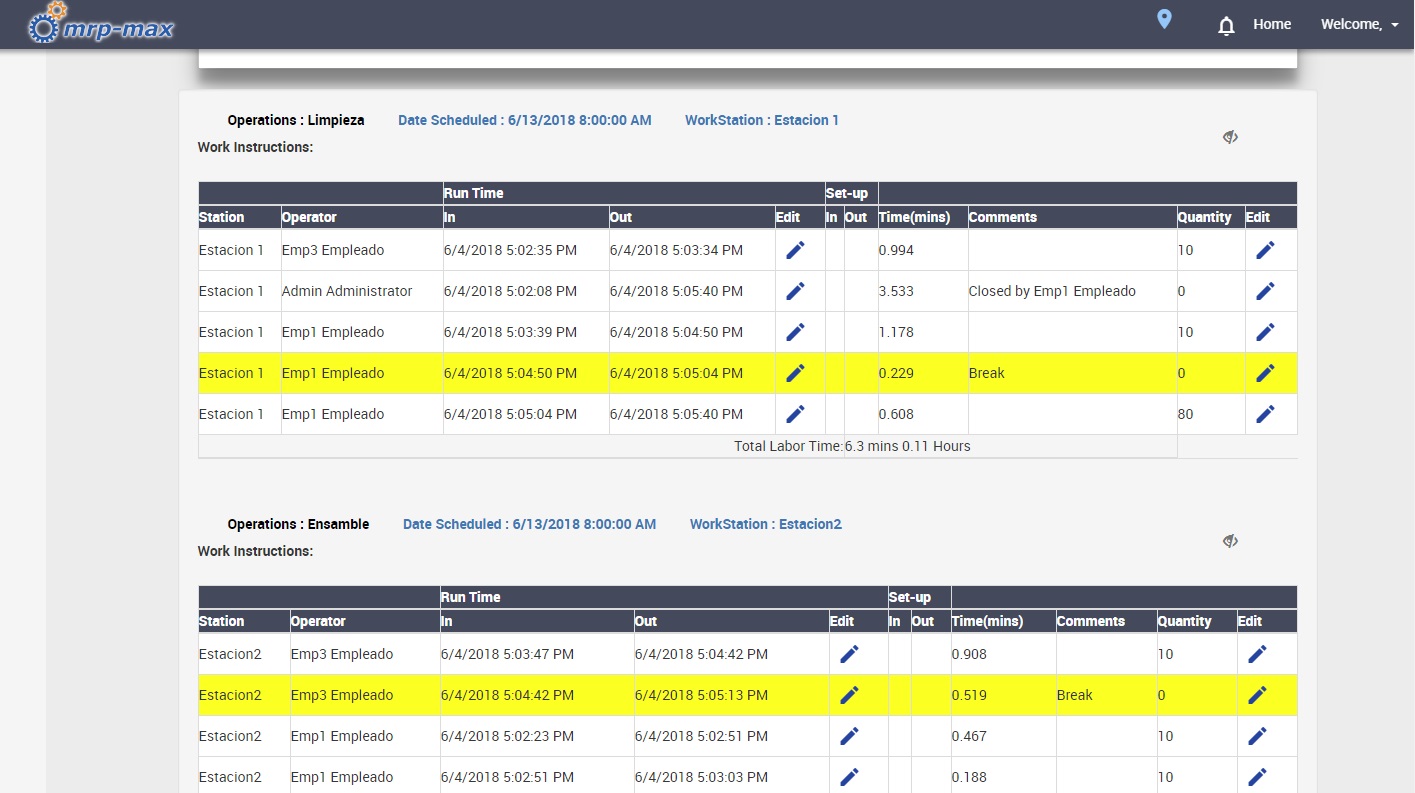Go to Home in the top bar

(x=1272, y=24)
